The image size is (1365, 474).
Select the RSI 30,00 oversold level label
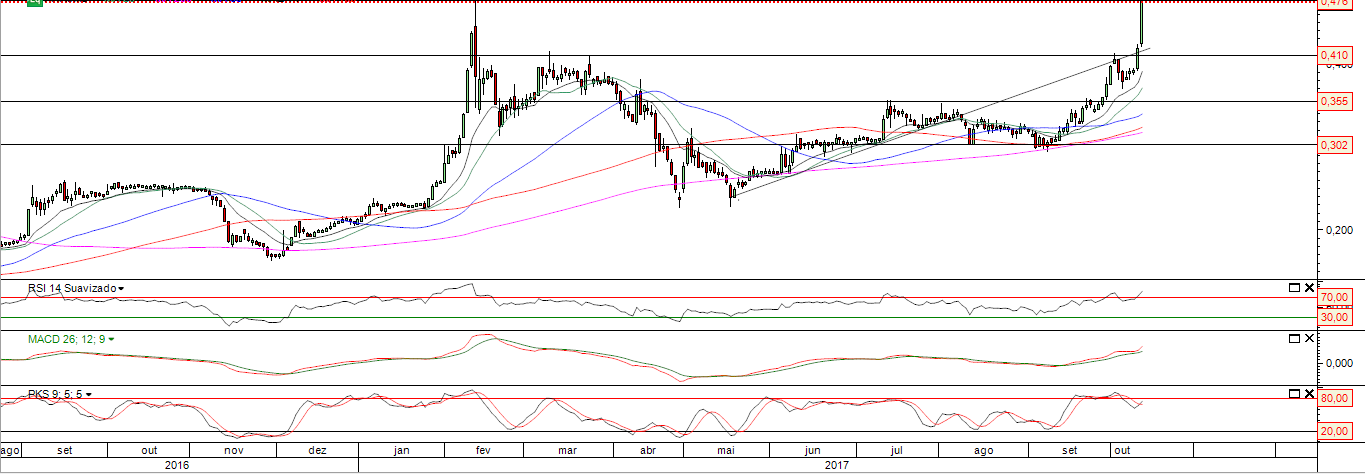pyautogui.click(x=1335, y=317)
